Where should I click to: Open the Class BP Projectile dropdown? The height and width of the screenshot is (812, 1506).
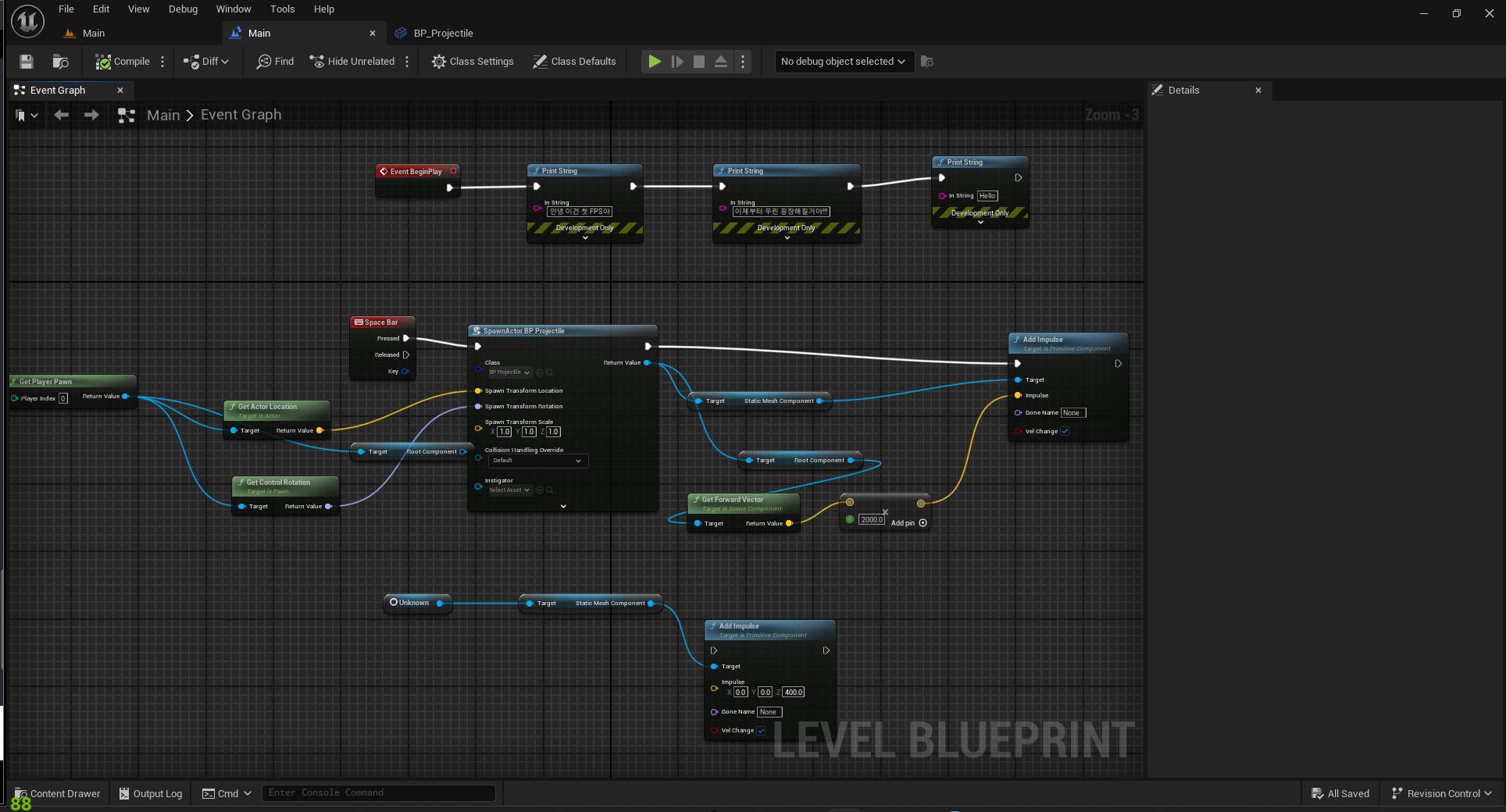pos(509,372)
